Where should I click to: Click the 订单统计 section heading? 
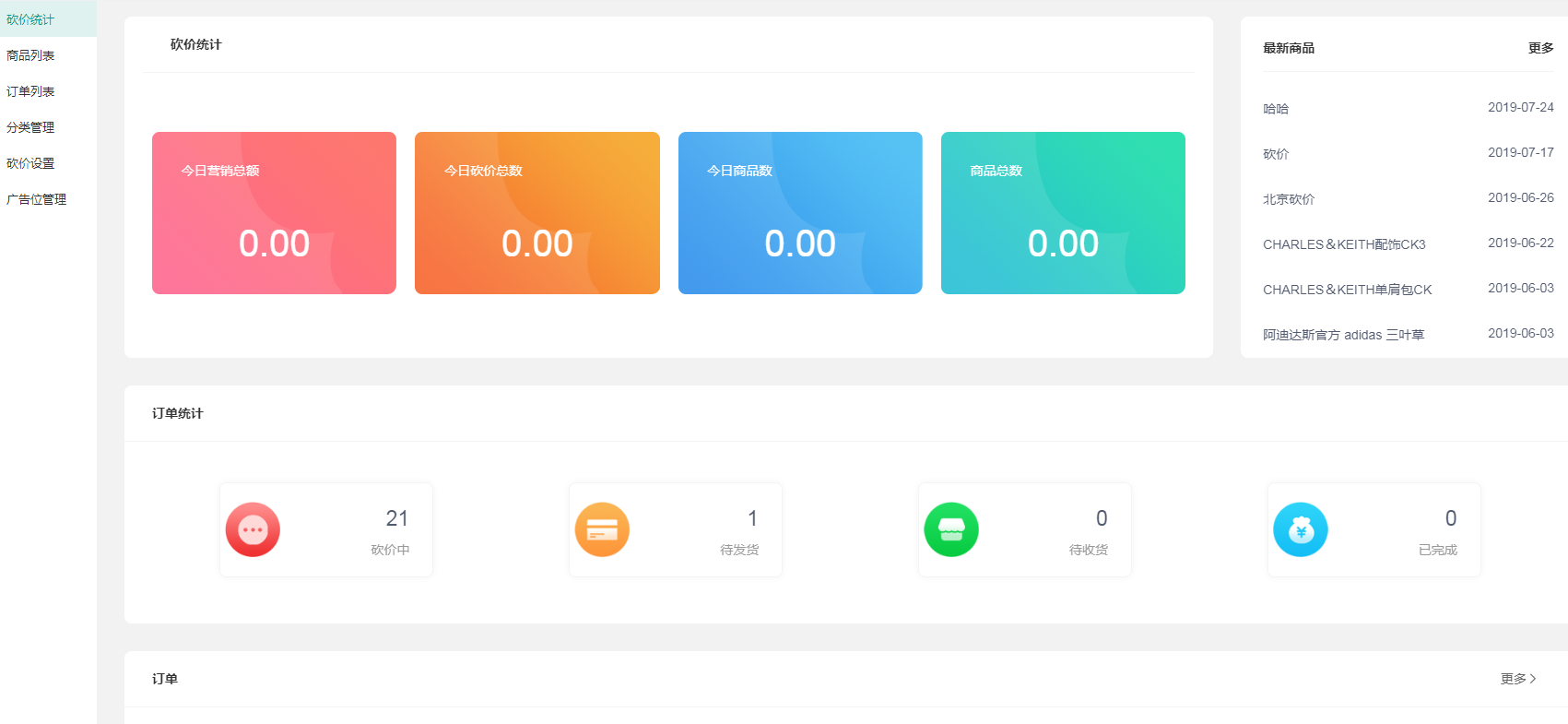(178, 413)
